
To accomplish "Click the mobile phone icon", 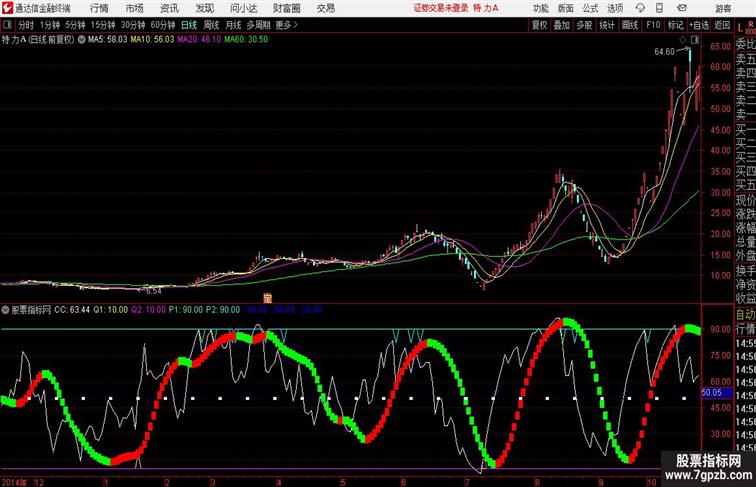I will click(659, 8).
